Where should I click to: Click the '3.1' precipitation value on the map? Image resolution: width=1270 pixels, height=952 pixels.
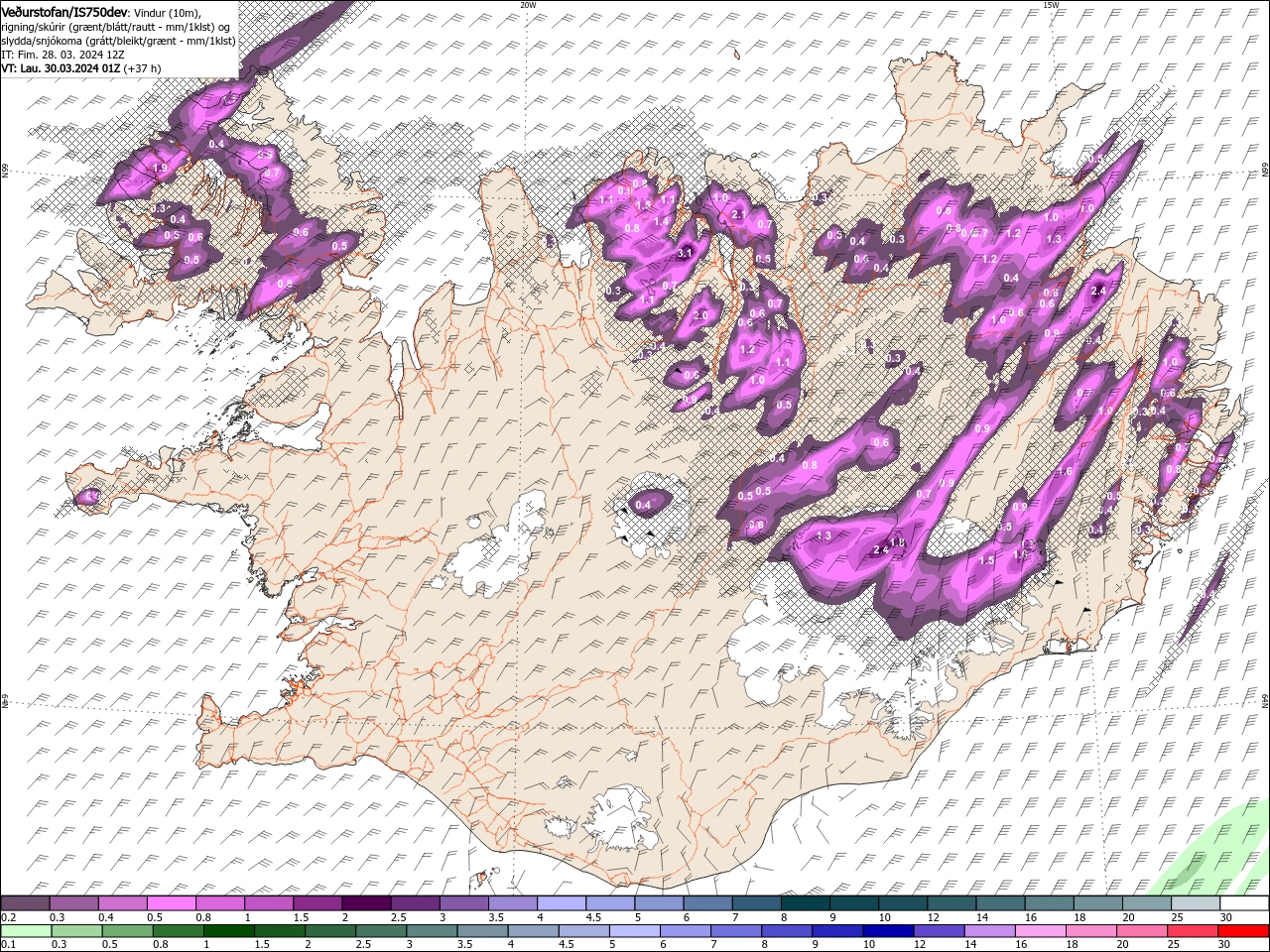[685, 254]
